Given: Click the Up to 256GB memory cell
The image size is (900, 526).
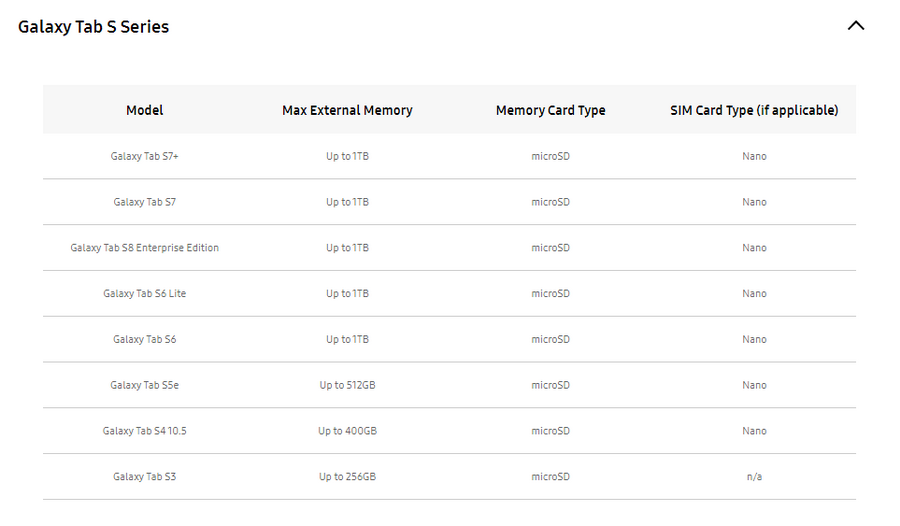Looking at the screenshot, I should [347, 477].
